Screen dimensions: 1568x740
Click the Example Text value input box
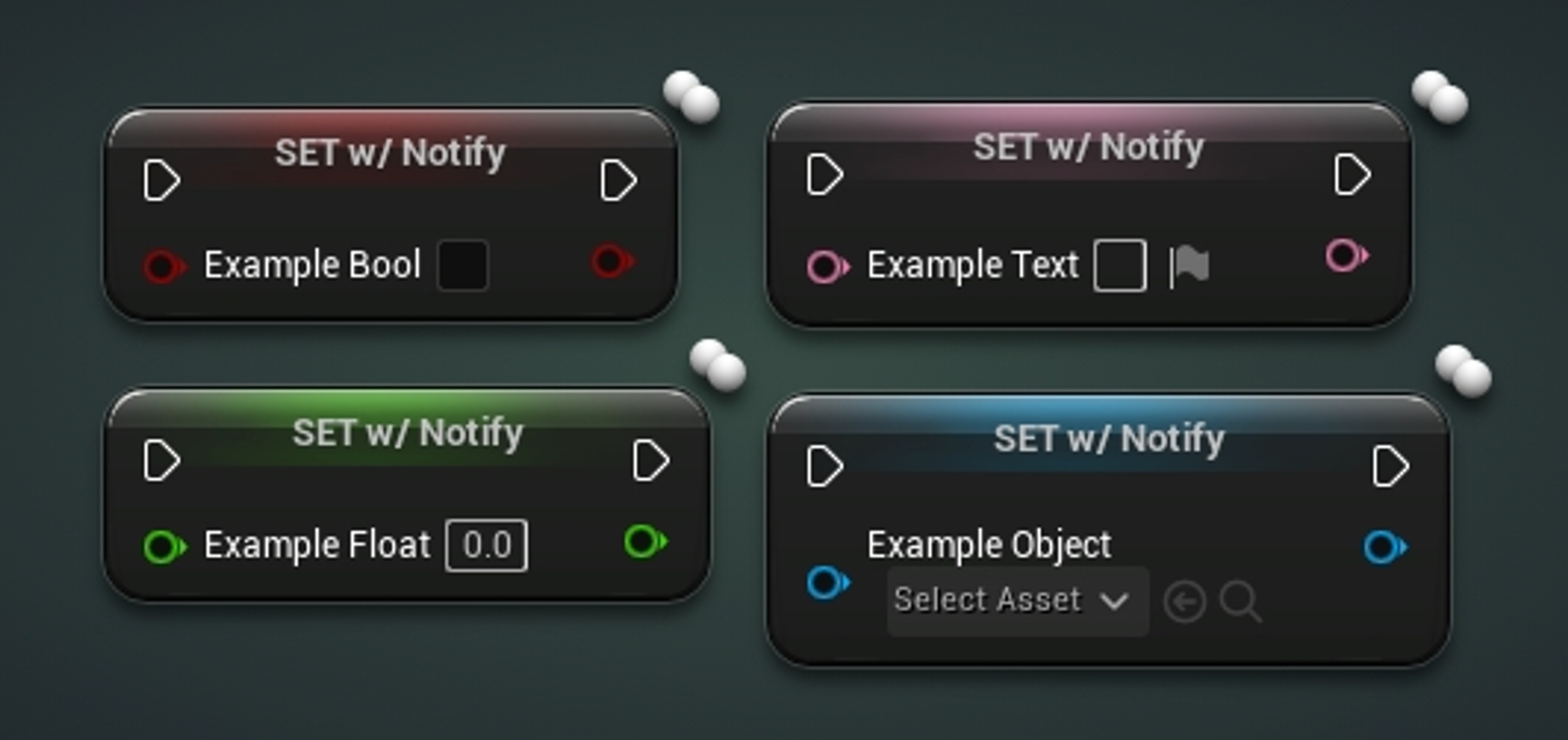[x=1120, y=266]
